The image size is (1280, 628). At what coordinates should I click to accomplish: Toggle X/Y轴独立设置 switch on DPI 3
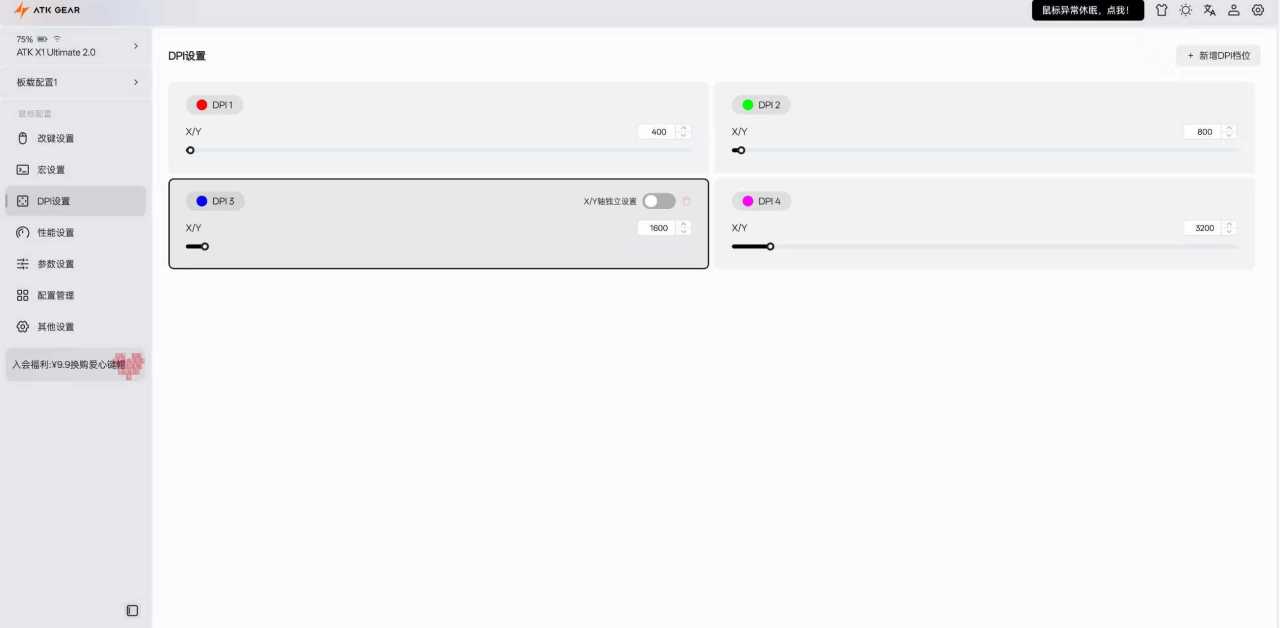click(x=659, y=201)
